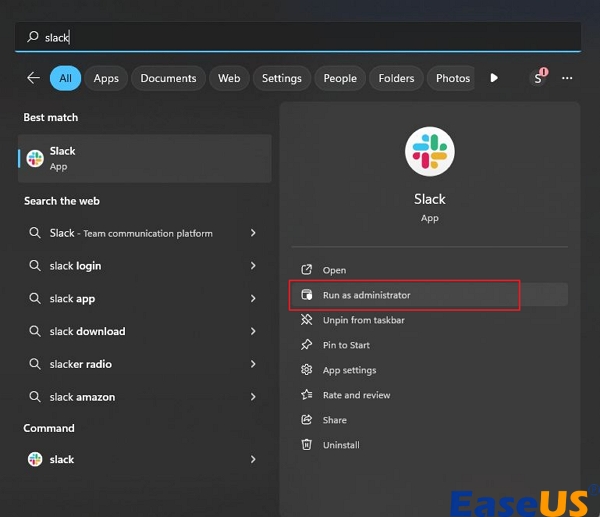Expand the 'slack download' suggestion chevron
This screenshot has width=600, height=517.
click(253, 332)
